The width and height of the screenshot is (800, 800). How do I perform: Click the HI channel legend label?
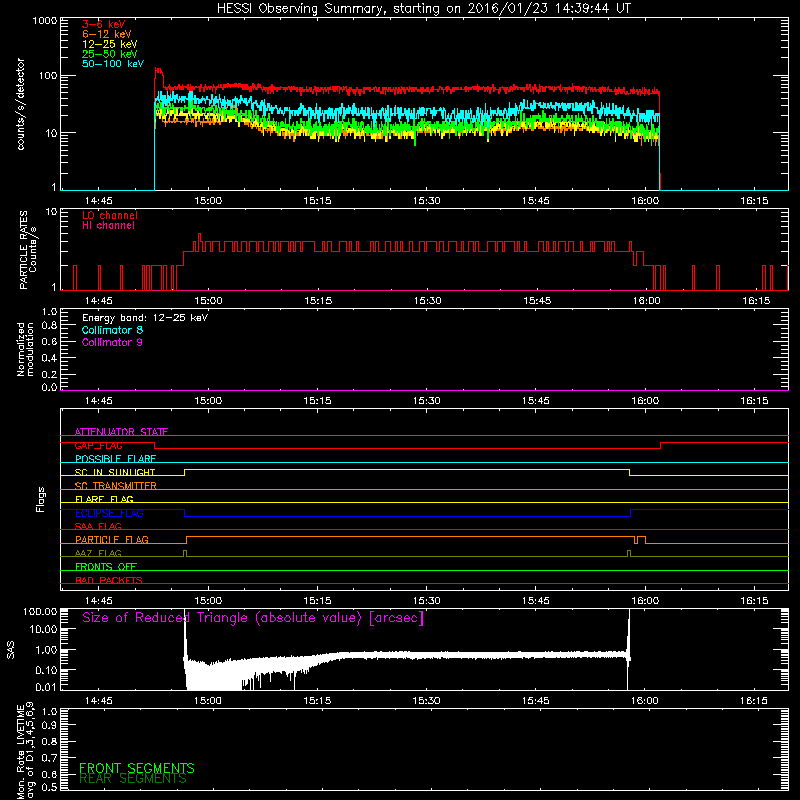pyautogui.click(x=108, y=226)
